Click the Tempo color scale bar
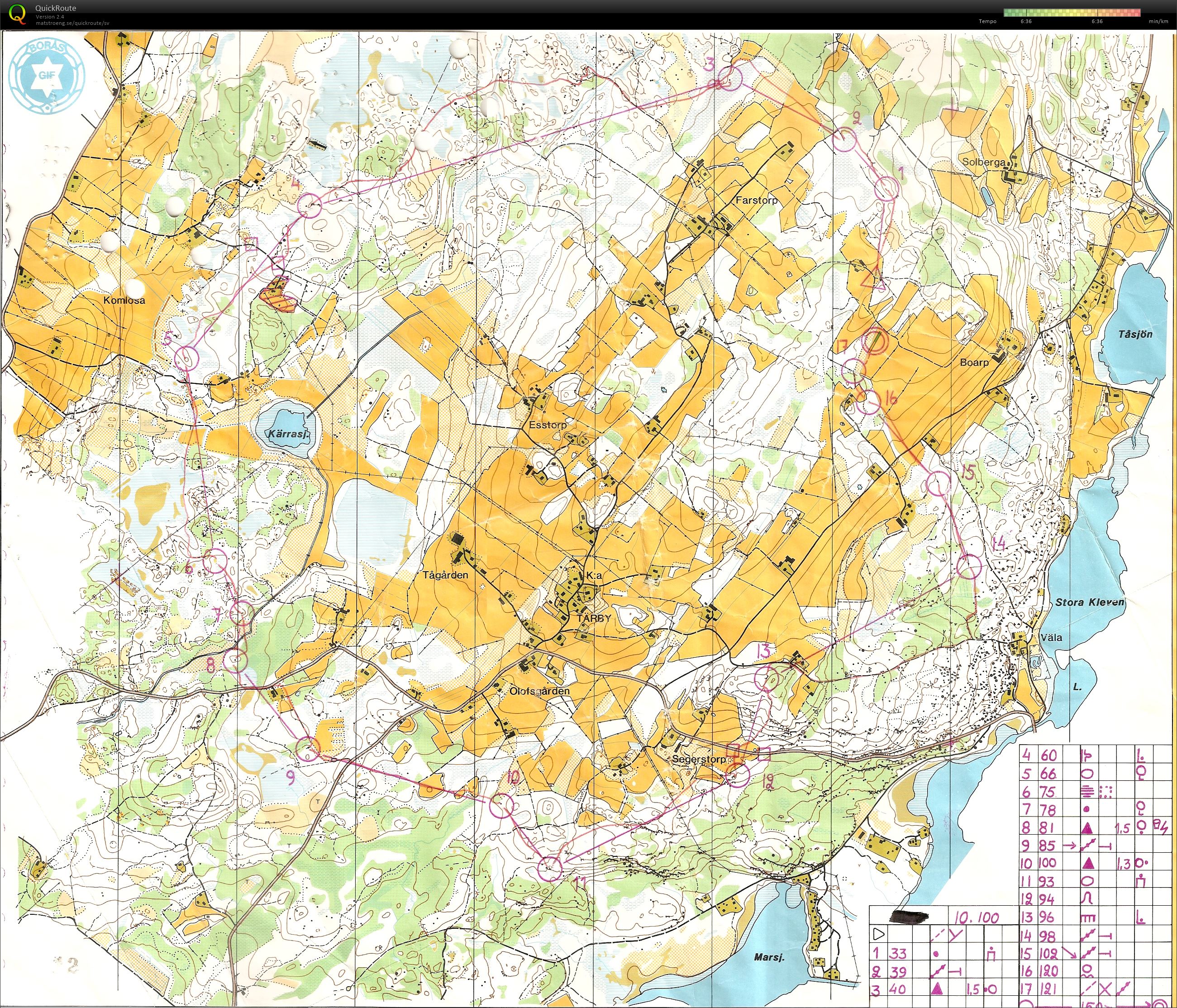 tap(1072, 13)
